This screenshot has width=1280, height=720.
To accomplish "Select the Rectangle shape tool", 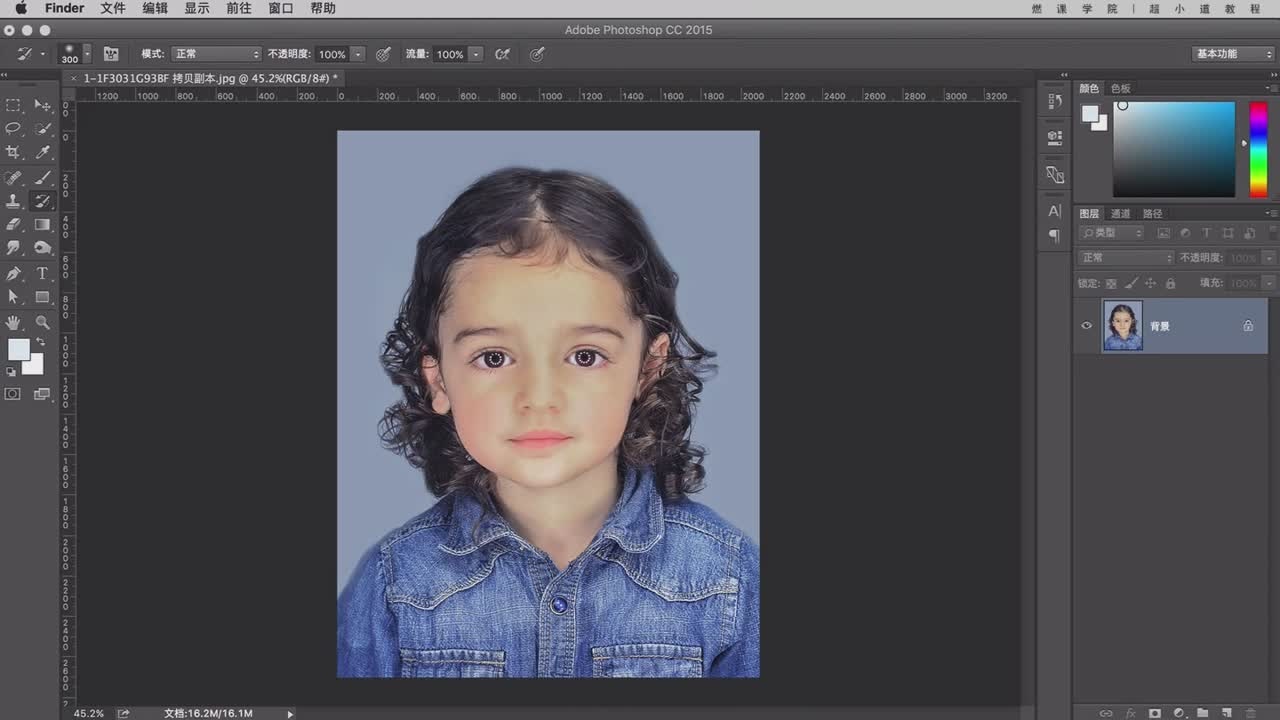I will 43,297.
